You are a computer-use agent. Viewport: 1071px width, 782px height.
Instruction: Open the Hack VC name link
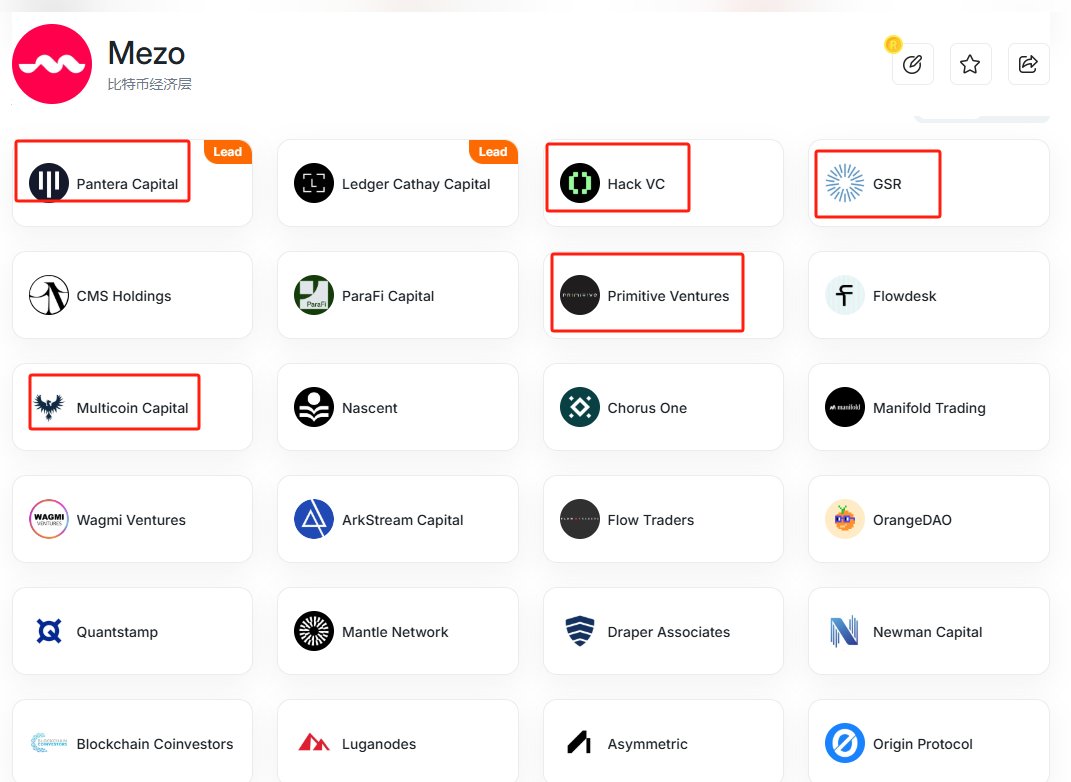(x=636, y=184)
